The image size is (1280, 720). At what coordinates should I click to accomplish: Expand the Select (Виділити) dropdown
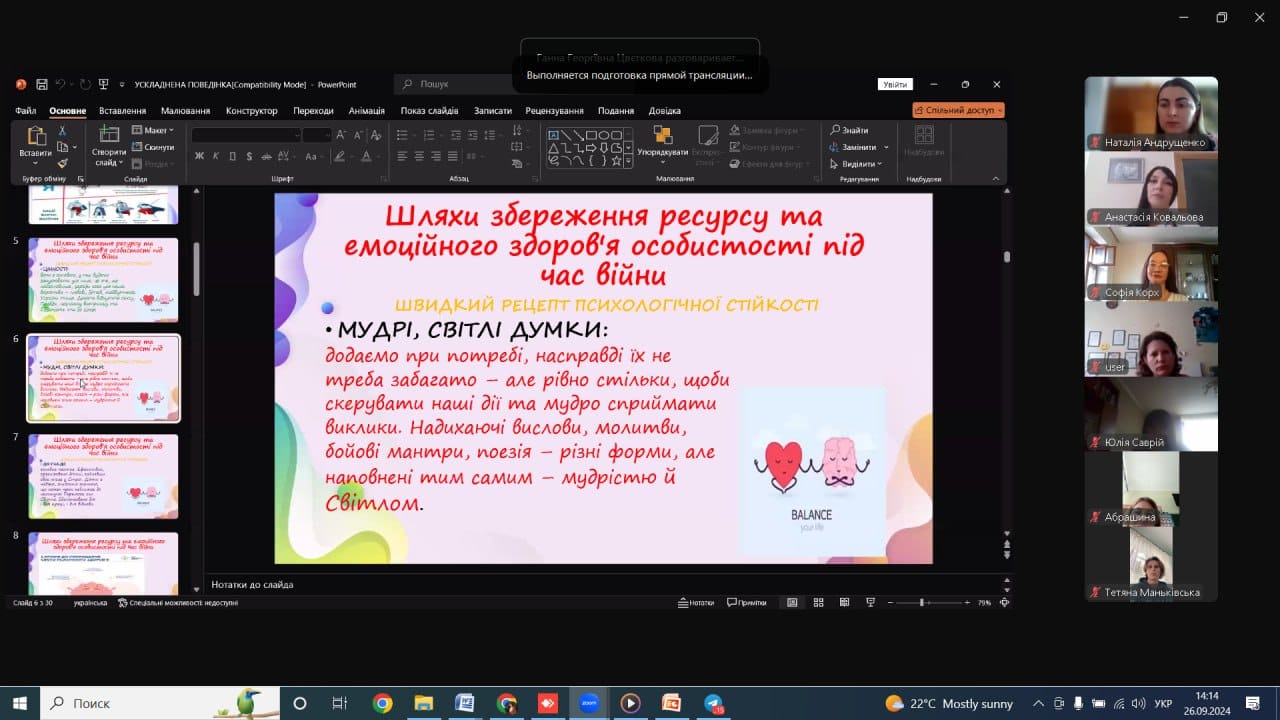[880, 164]
